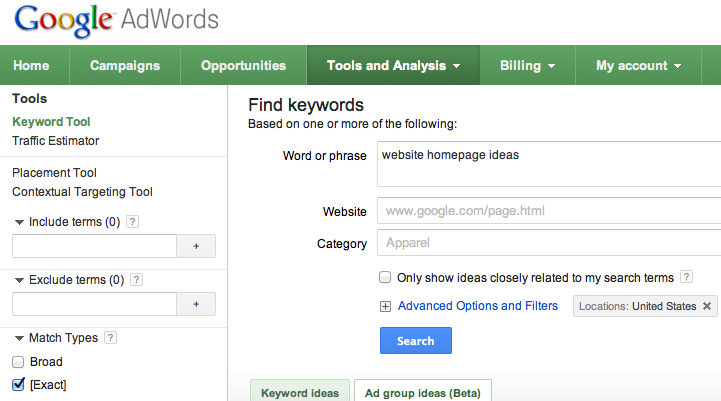Open help for closely related ideas option
Screen dimensions: 721x401
687,277
